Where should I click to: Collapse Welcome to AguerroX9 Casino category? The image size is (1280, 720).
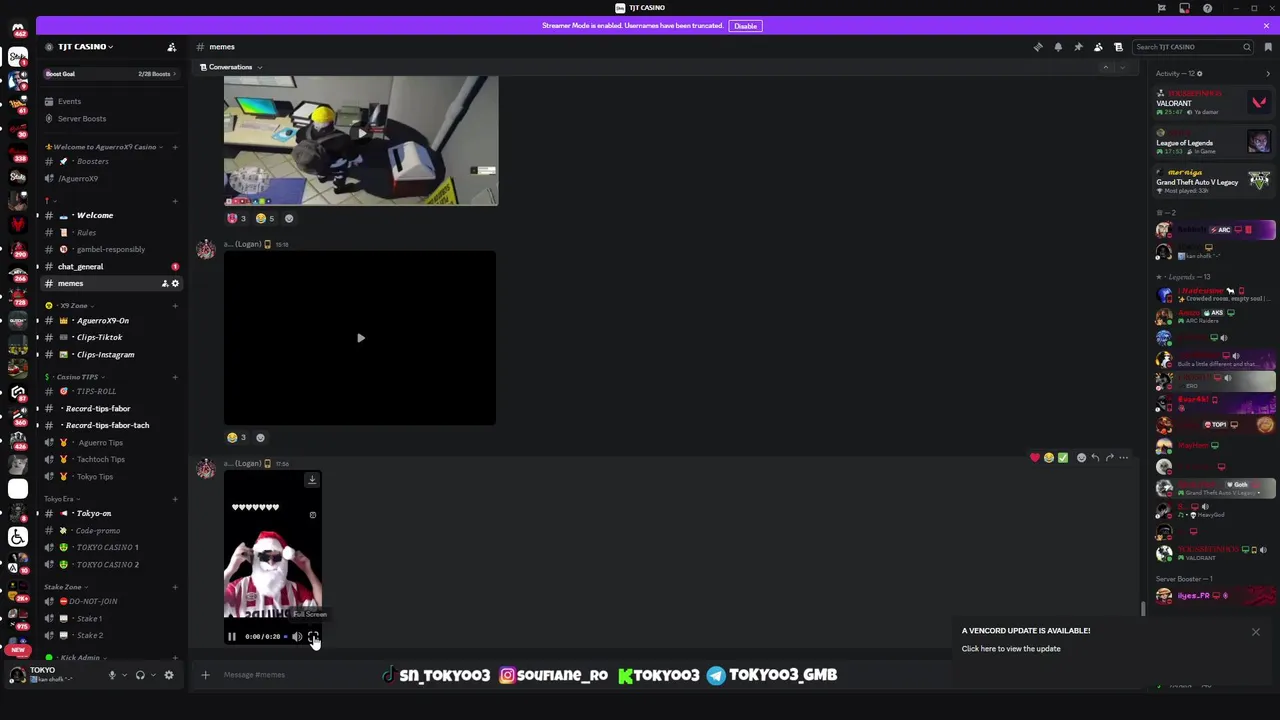[x=102, y=147]
